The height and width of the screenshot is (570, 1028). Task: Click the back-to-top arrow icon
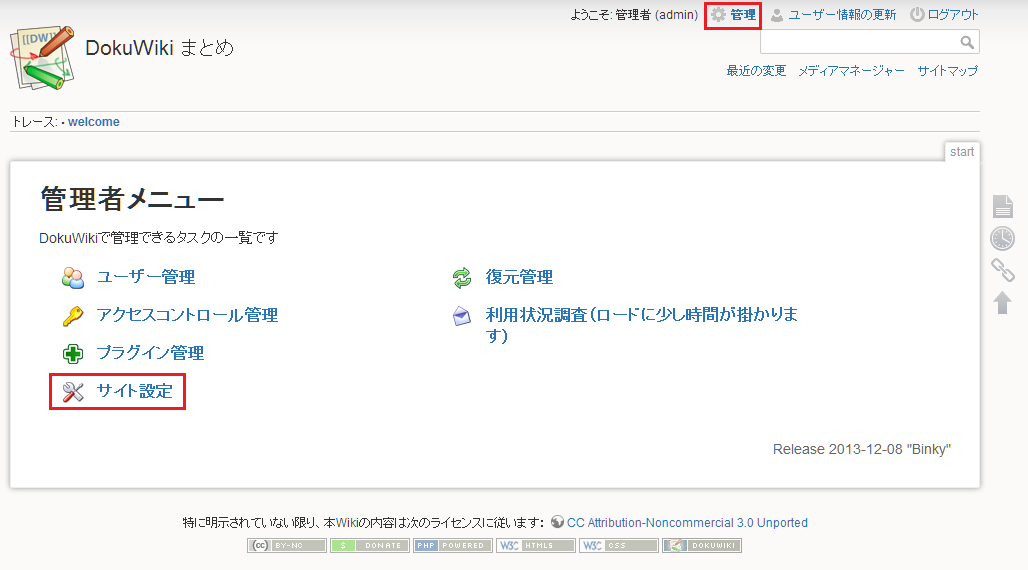tap(1002, 302)
